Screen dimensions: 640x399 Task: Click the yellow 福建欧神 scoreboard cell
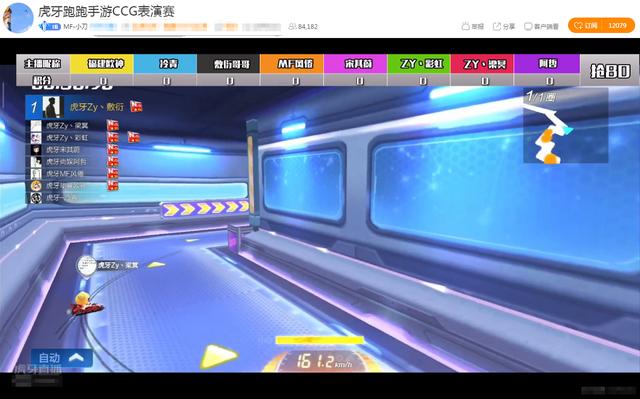pyautogui.click(x=102, y=64)
